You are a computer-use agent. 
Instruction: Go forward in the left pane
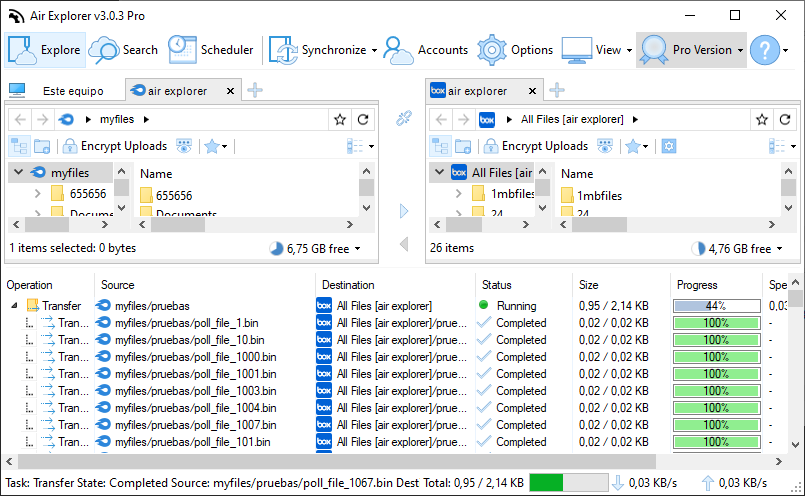pos(43,120)
